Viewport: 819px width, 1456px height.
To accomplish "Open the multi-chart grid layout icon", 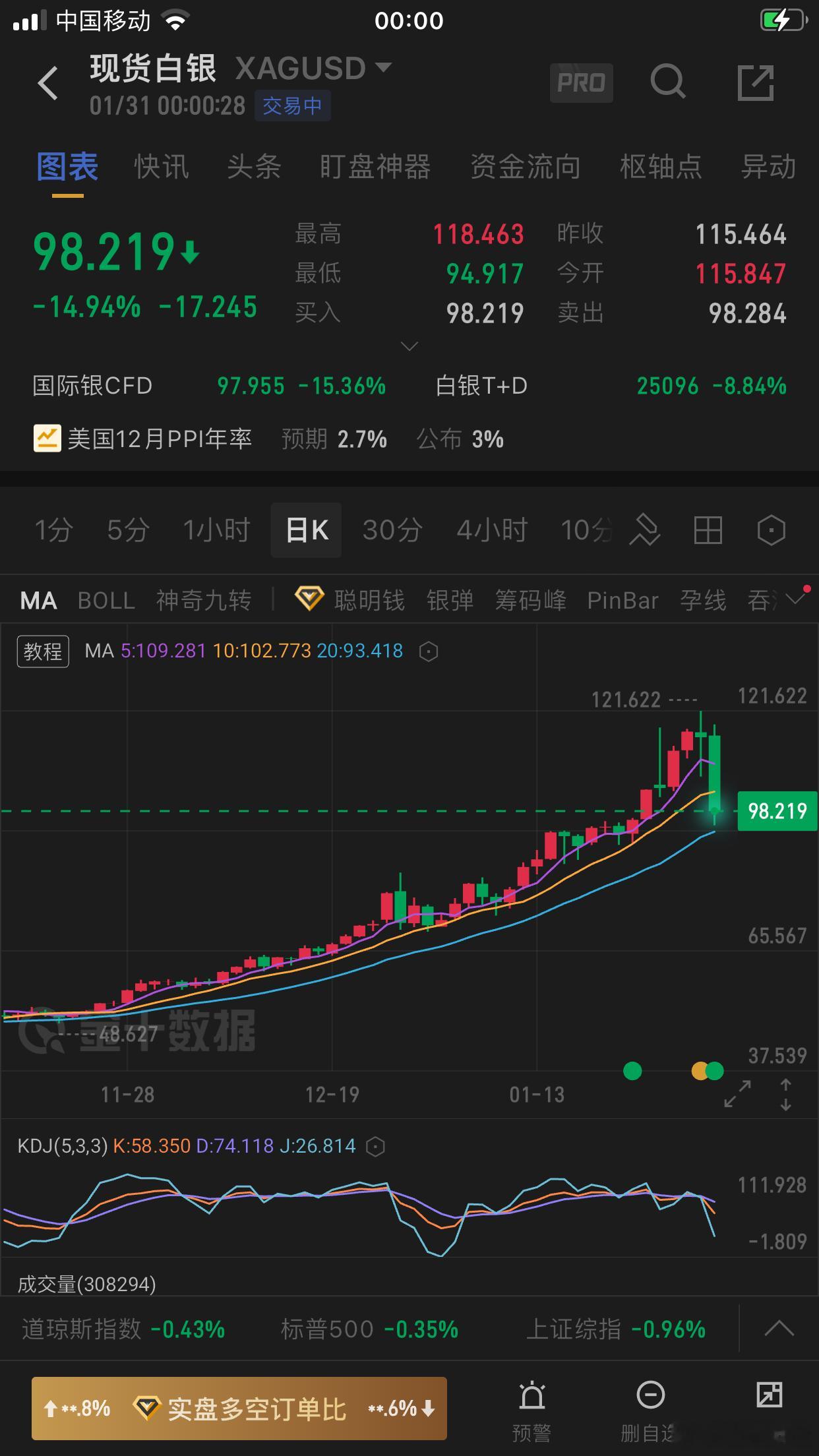I will pyautogui.click(x=708, y=530).
